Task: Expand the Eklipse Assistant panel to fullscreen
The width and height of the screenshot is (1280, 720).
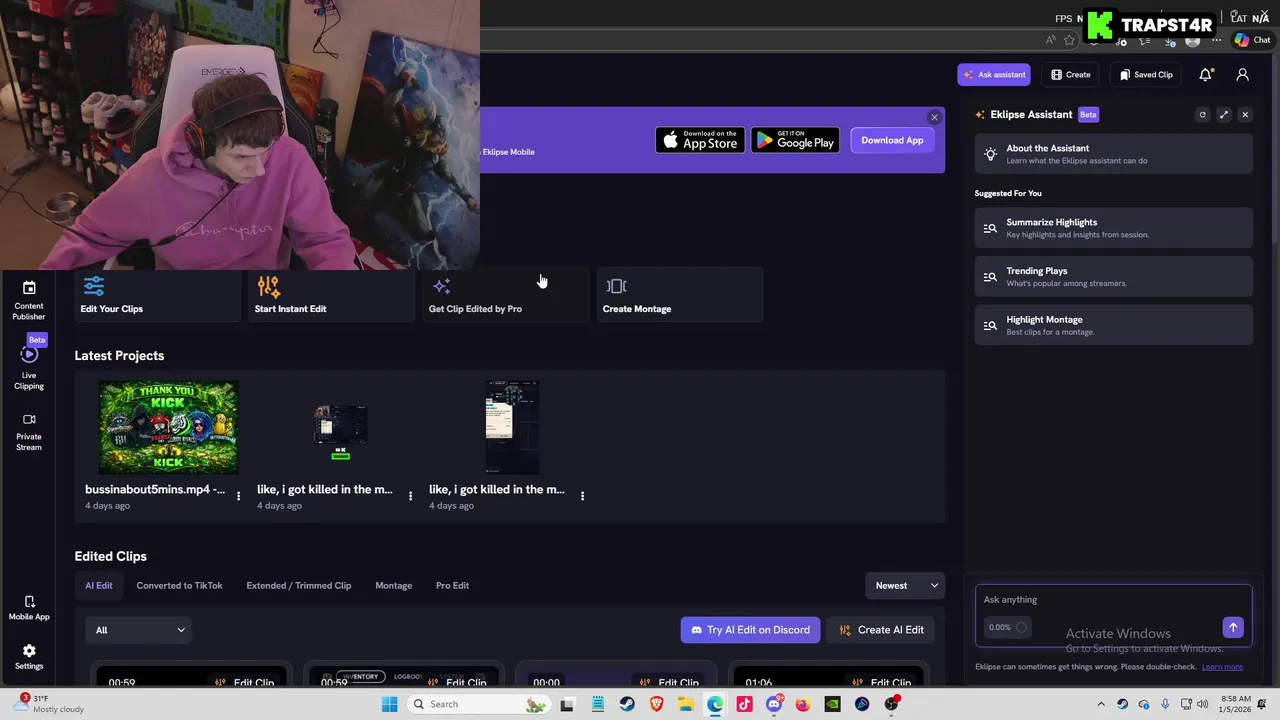Action: [1224, 115]
